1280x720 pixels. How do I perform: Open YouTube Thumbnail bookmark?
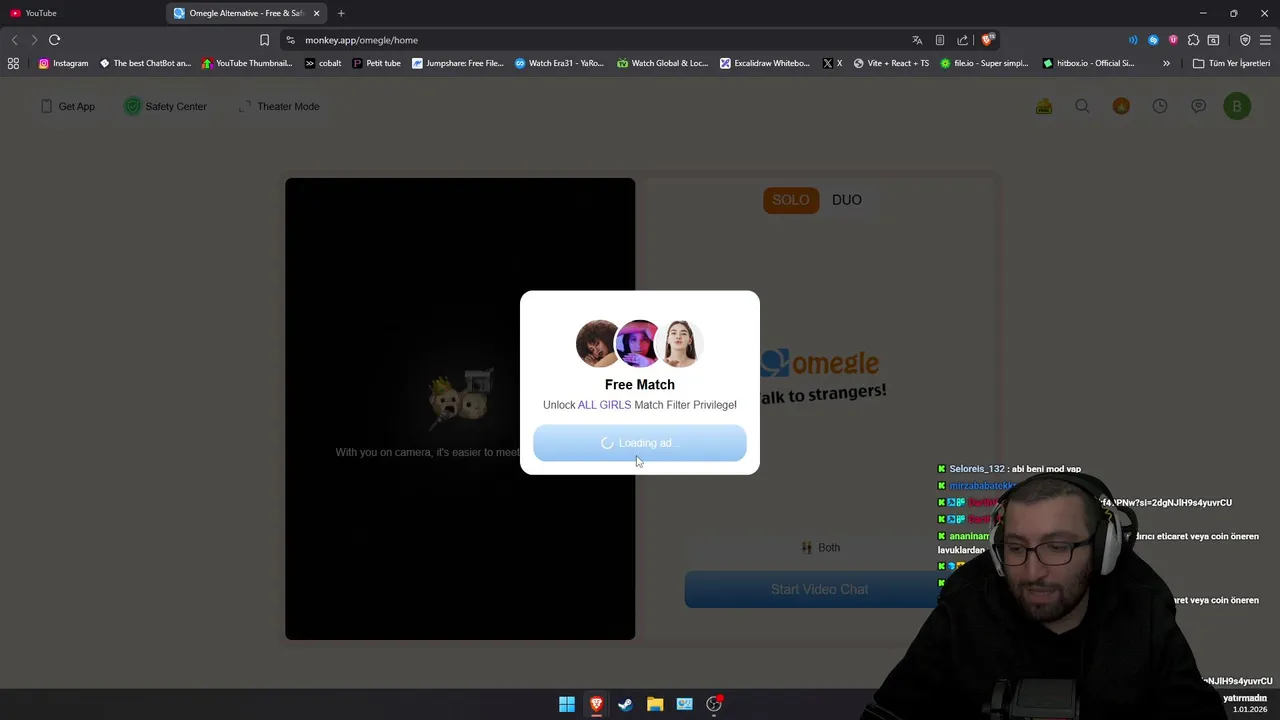point(247,63)
